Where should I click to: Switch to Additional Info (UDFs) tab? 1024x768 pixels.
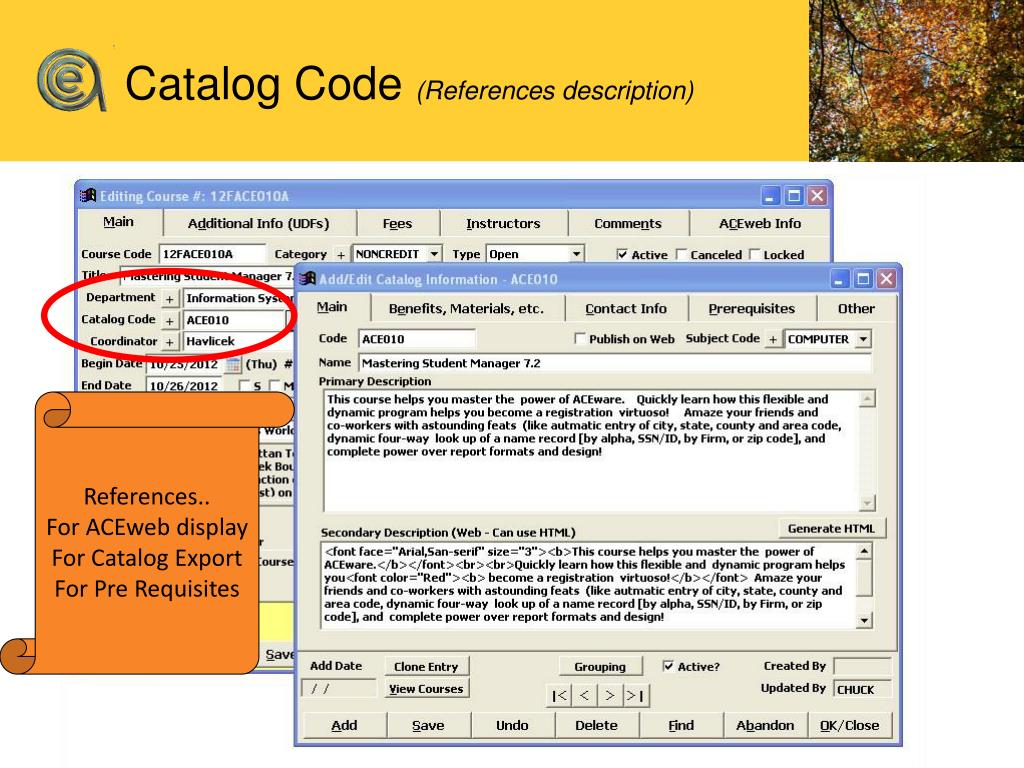(x=259, y=223)
